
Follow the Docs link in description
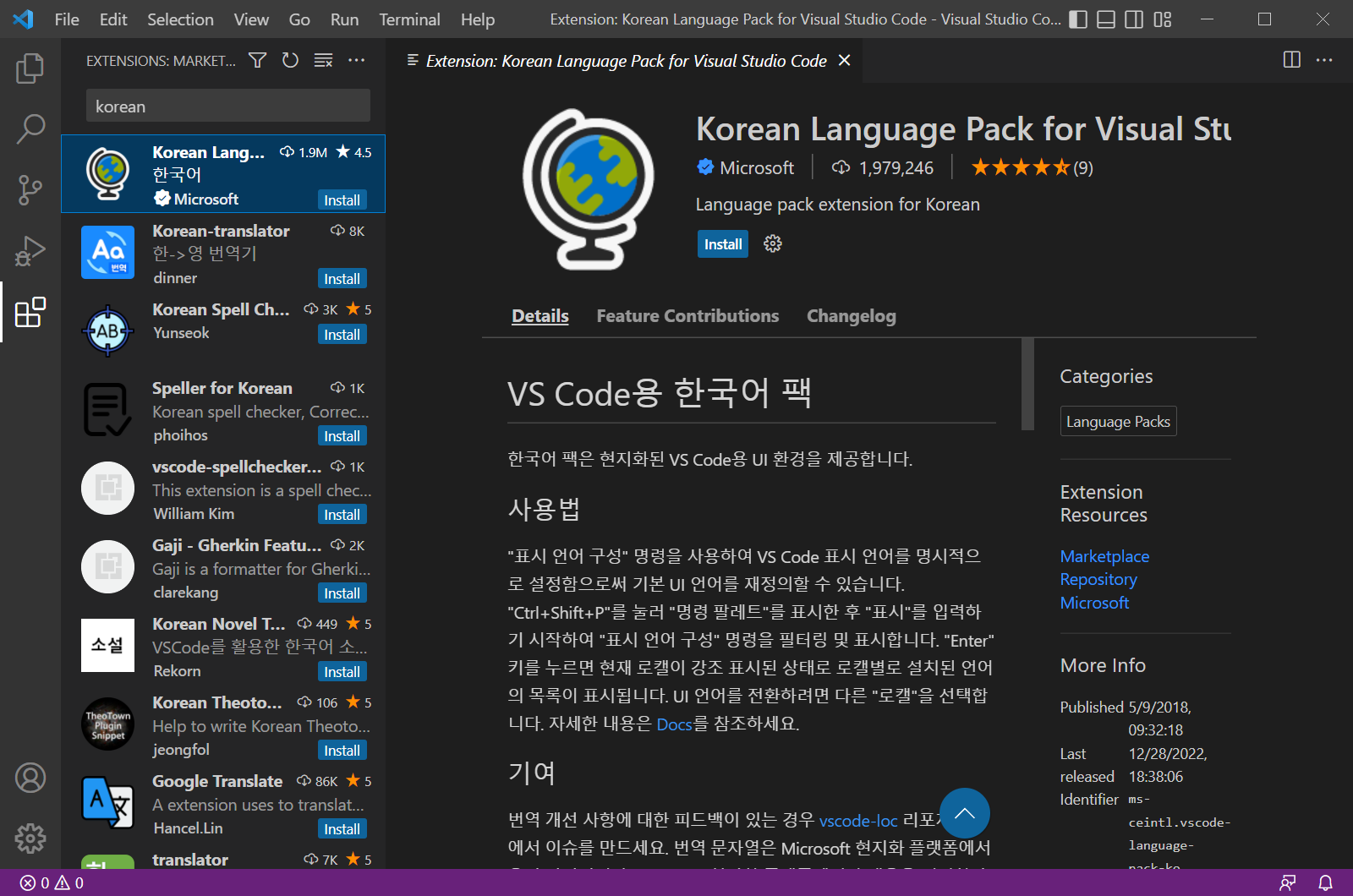click(x=674, y=724)
